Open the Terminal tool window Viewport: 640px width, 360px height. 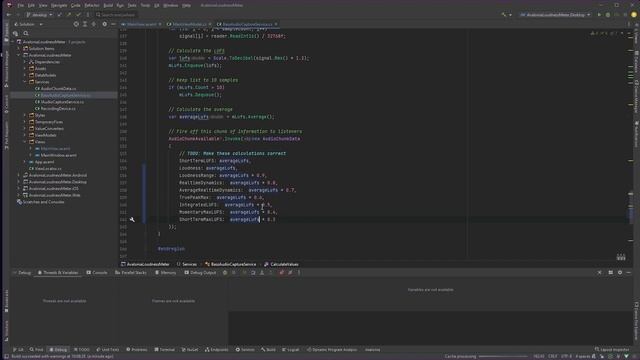click(164, 350)
